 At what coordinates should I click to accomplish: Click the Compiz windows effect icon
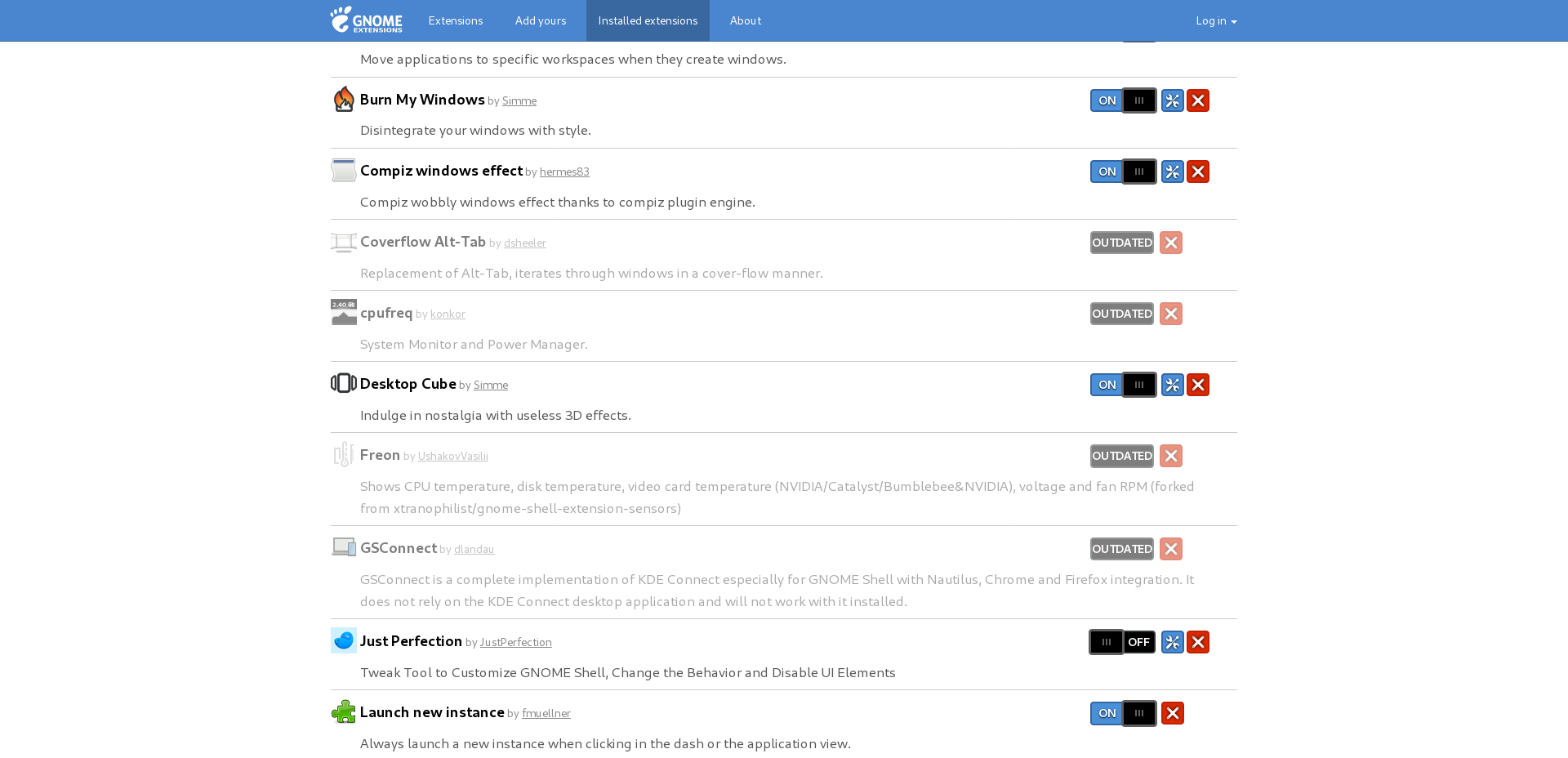tap(343, 170)
